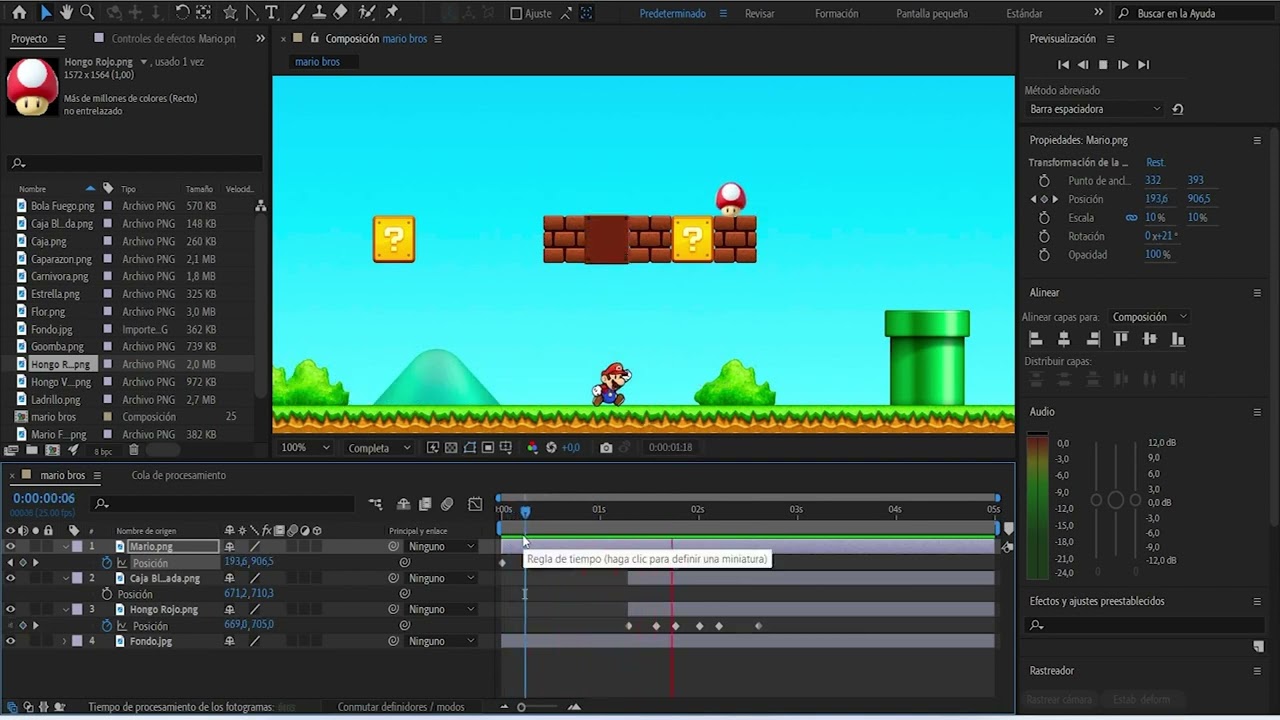Toggle the Scale constrain proportions link
The image size is (1280, 720).
click(1132, 217)
